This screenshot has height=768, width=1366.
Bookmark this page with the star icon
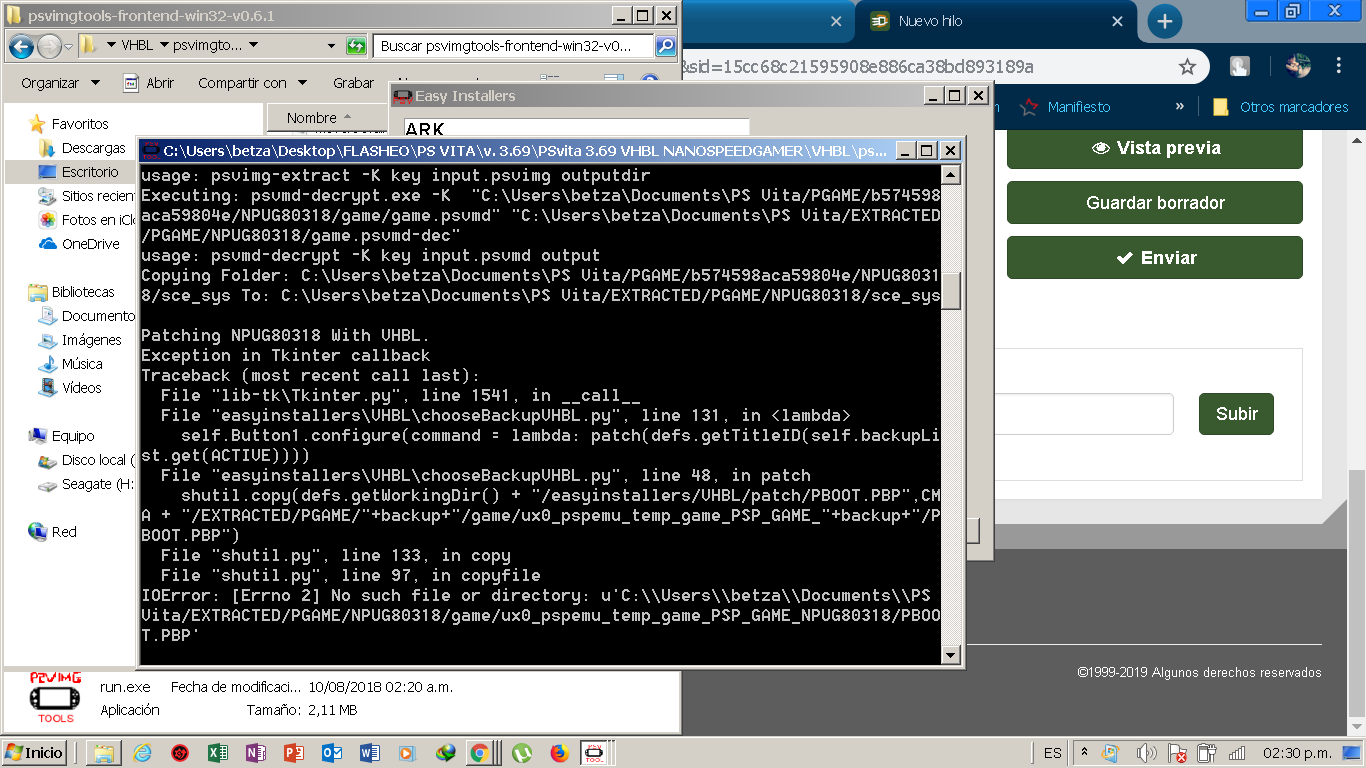tap(1187, 67)
